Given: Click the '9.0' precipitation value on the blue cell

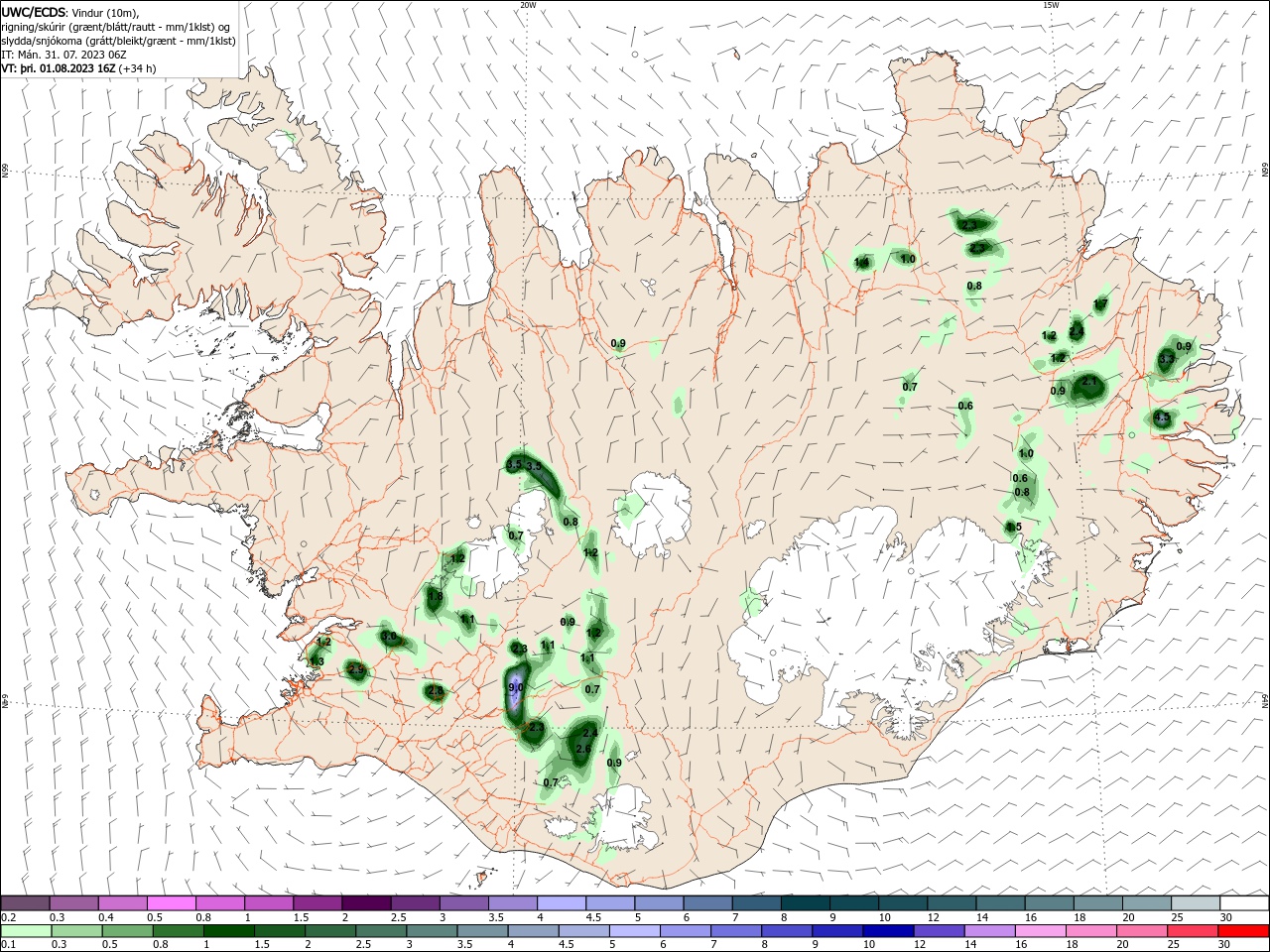Looking at the screenshot, I should [515, 687].
